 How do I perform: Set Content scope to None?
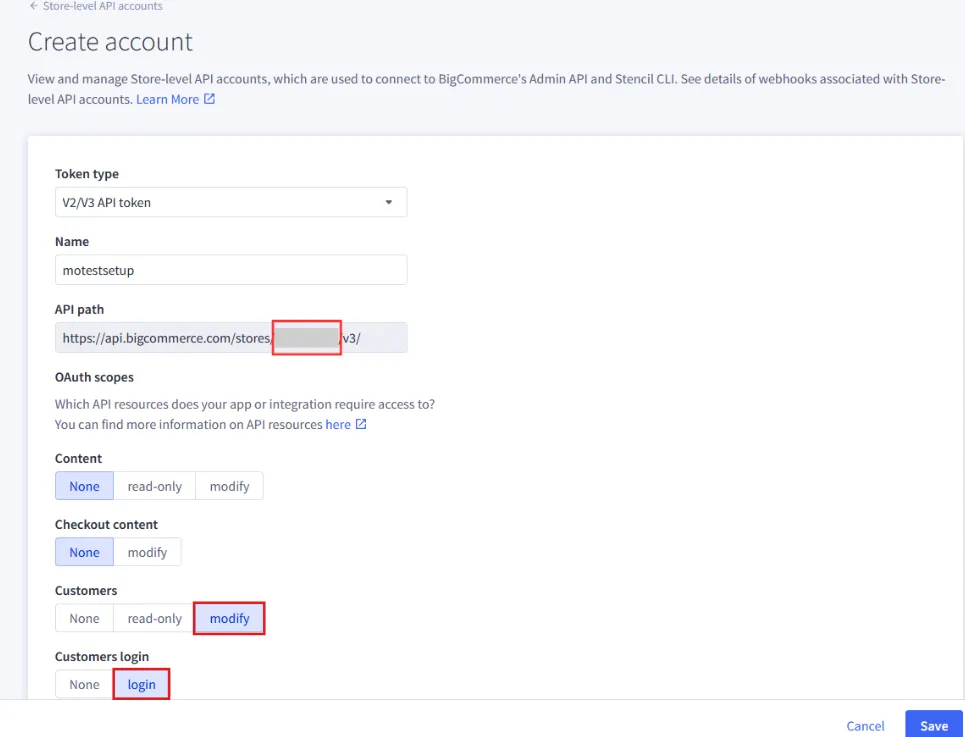[84, 486]
